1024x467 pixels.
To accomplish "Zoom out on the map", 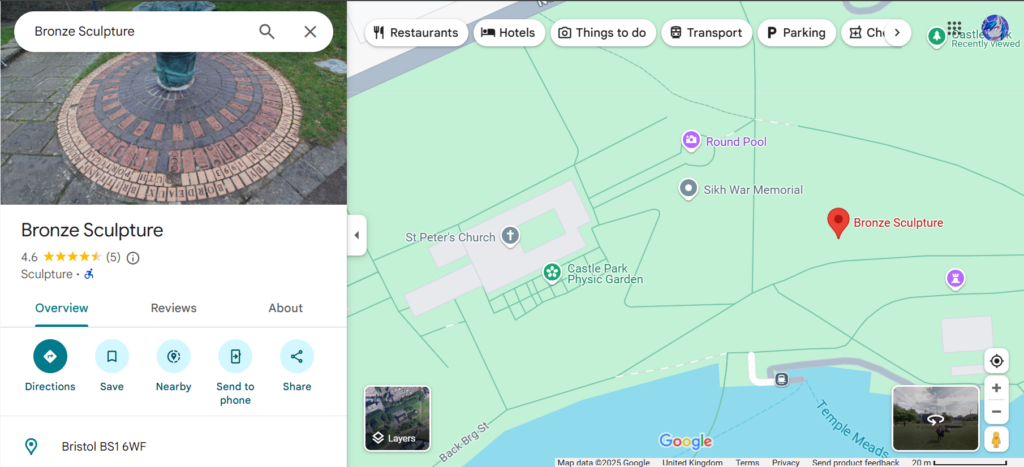I will pyautogui.click(x=996, y=411).
